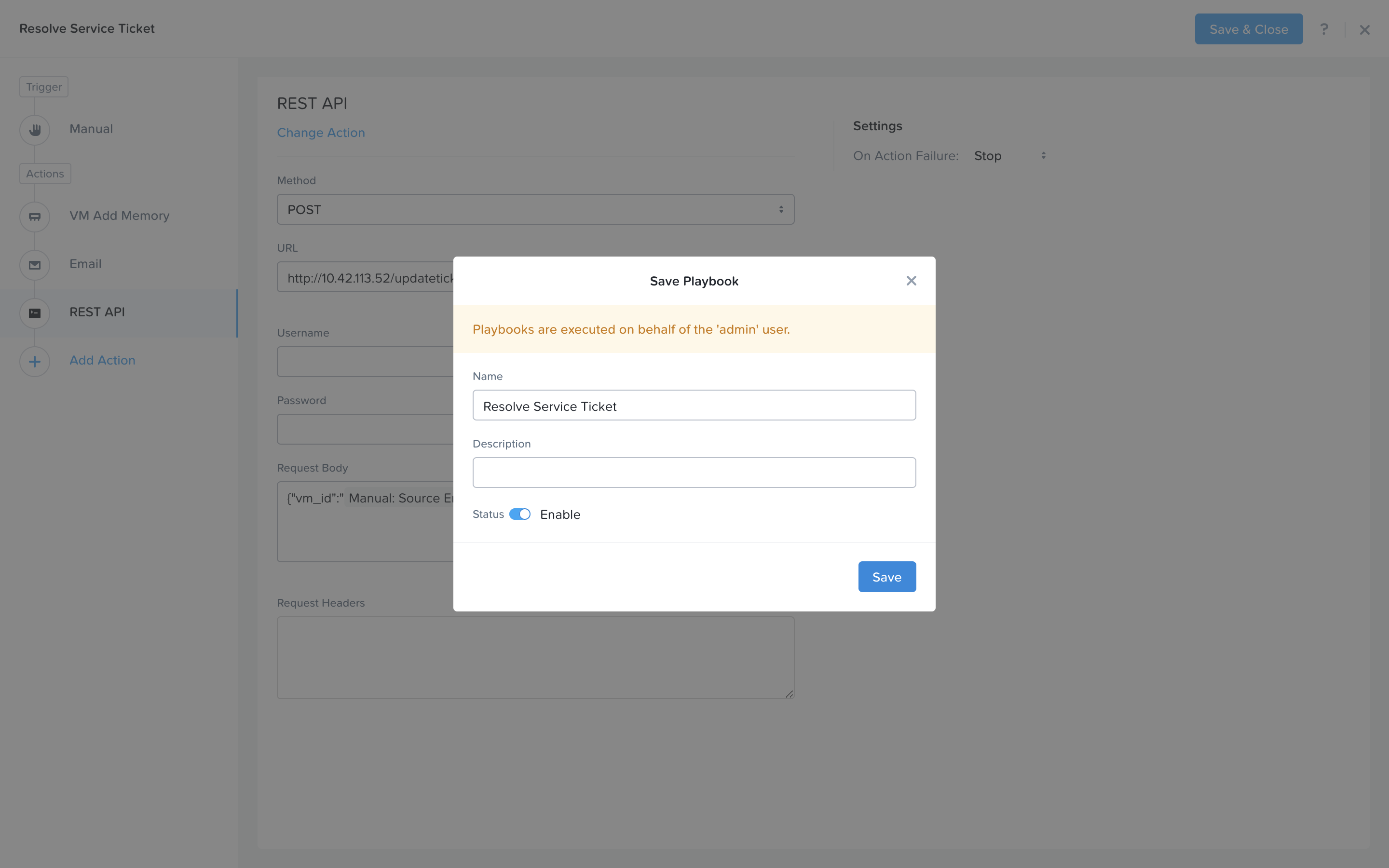Click the Save Playbook dialog title

tap(694, 281)
